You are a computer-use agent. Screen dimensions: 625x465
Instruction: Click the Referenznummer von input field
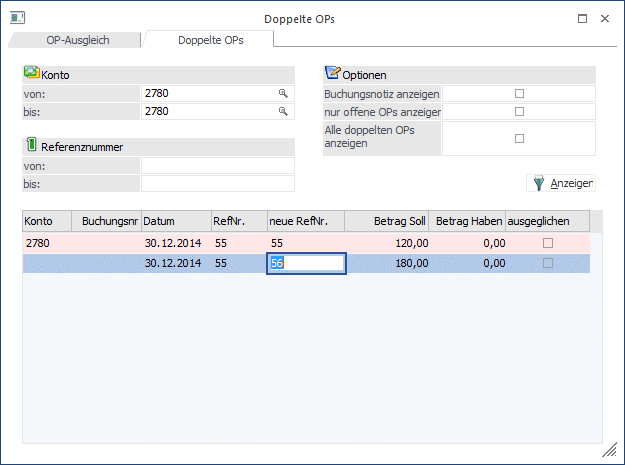[x=217, y=165]
